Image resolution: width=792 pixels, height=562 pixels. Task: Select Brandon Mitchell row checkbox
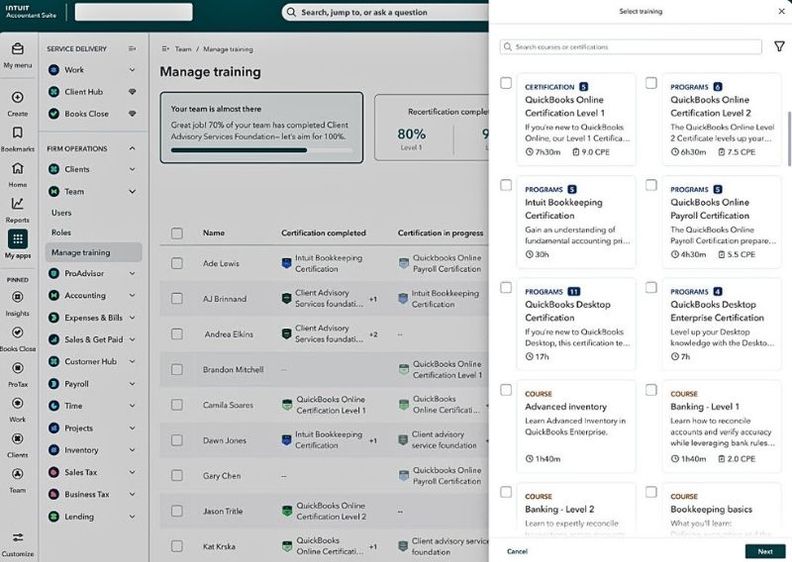tap(177, 370)
